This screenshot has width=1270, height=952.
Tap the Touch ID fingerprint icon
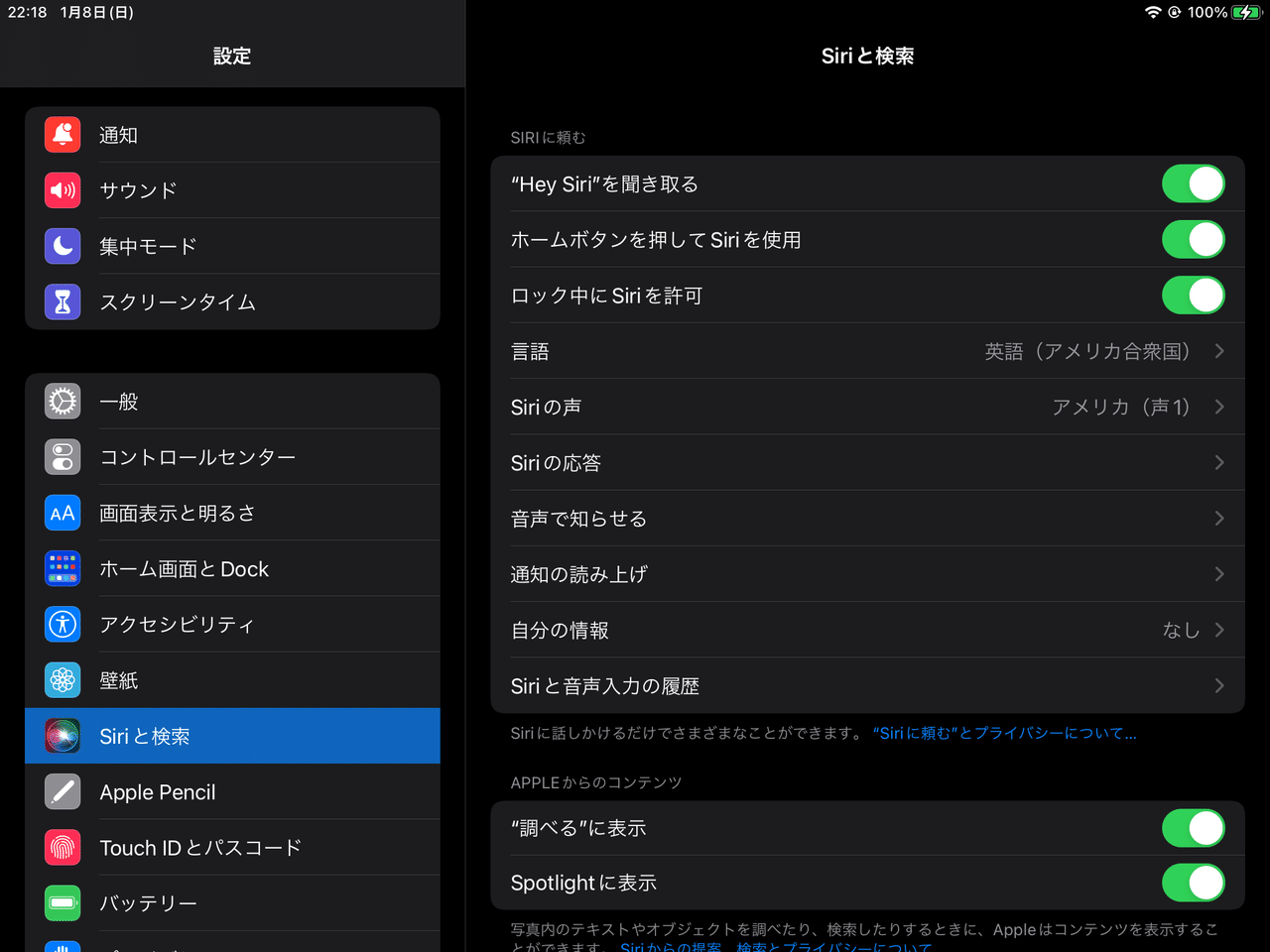(x=63, y=848)
